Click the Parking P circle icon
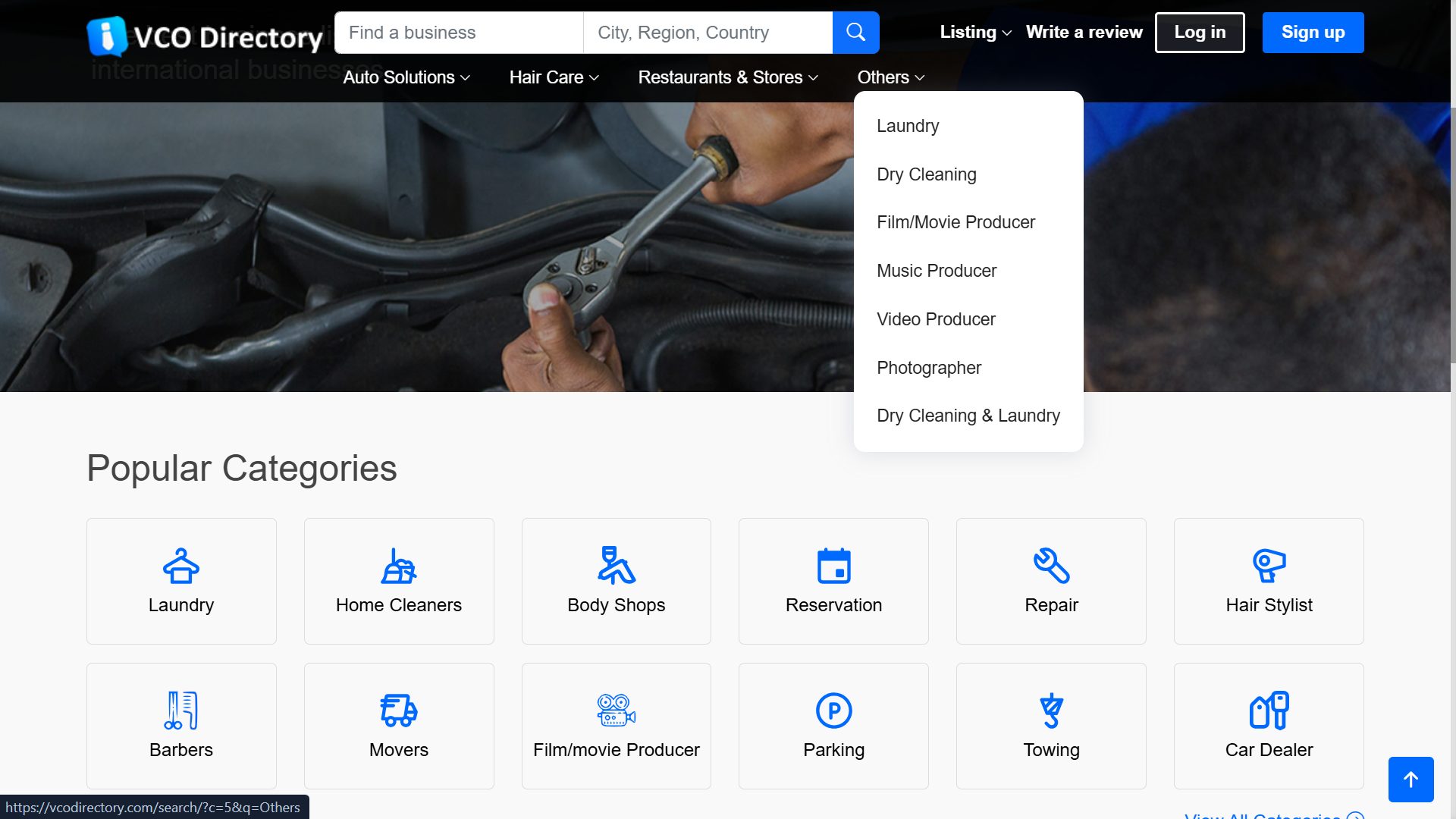 coord(833,711)
